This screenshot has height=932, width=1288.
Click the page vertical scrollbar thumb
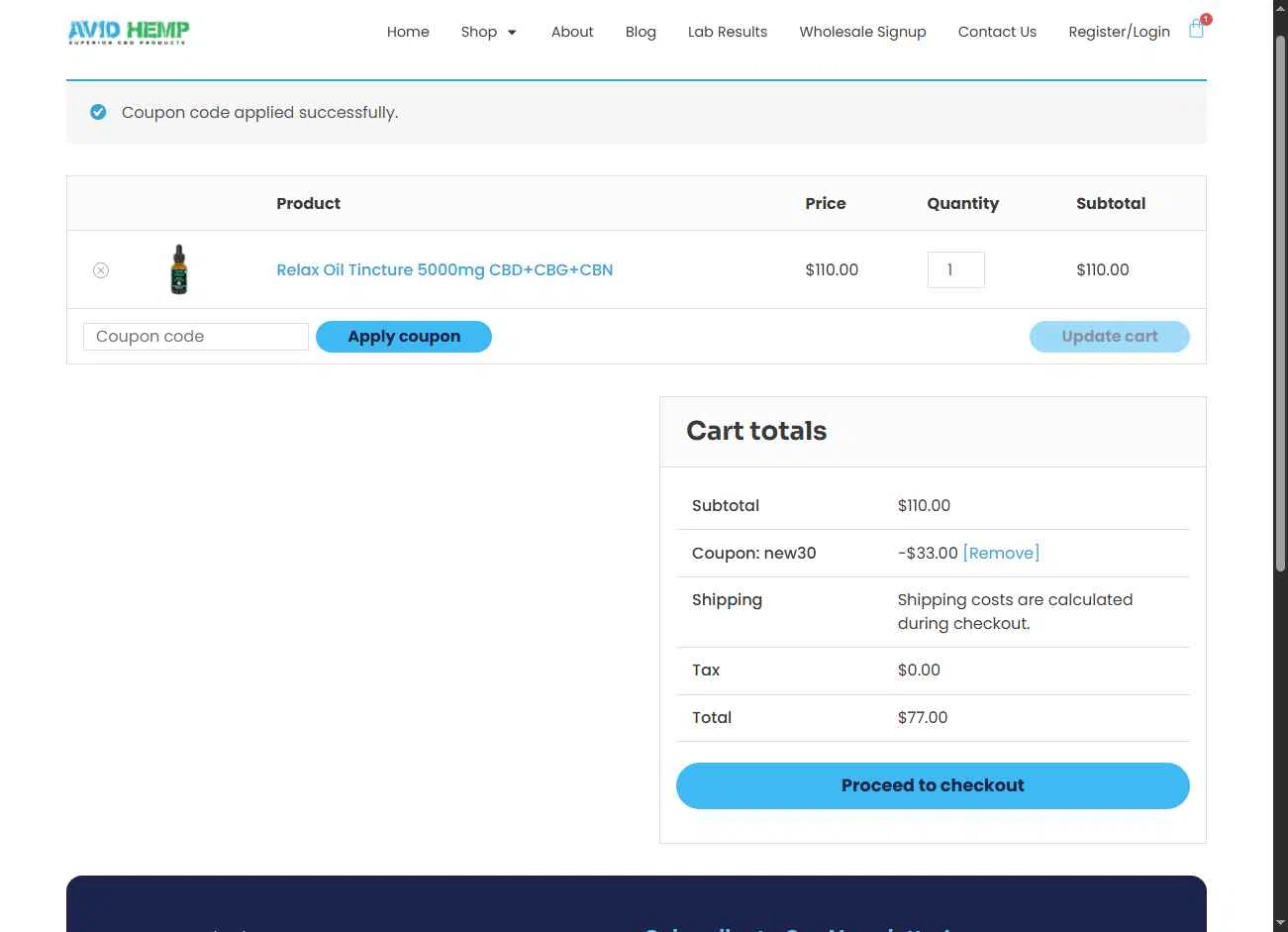click(x=1280, y=302)
